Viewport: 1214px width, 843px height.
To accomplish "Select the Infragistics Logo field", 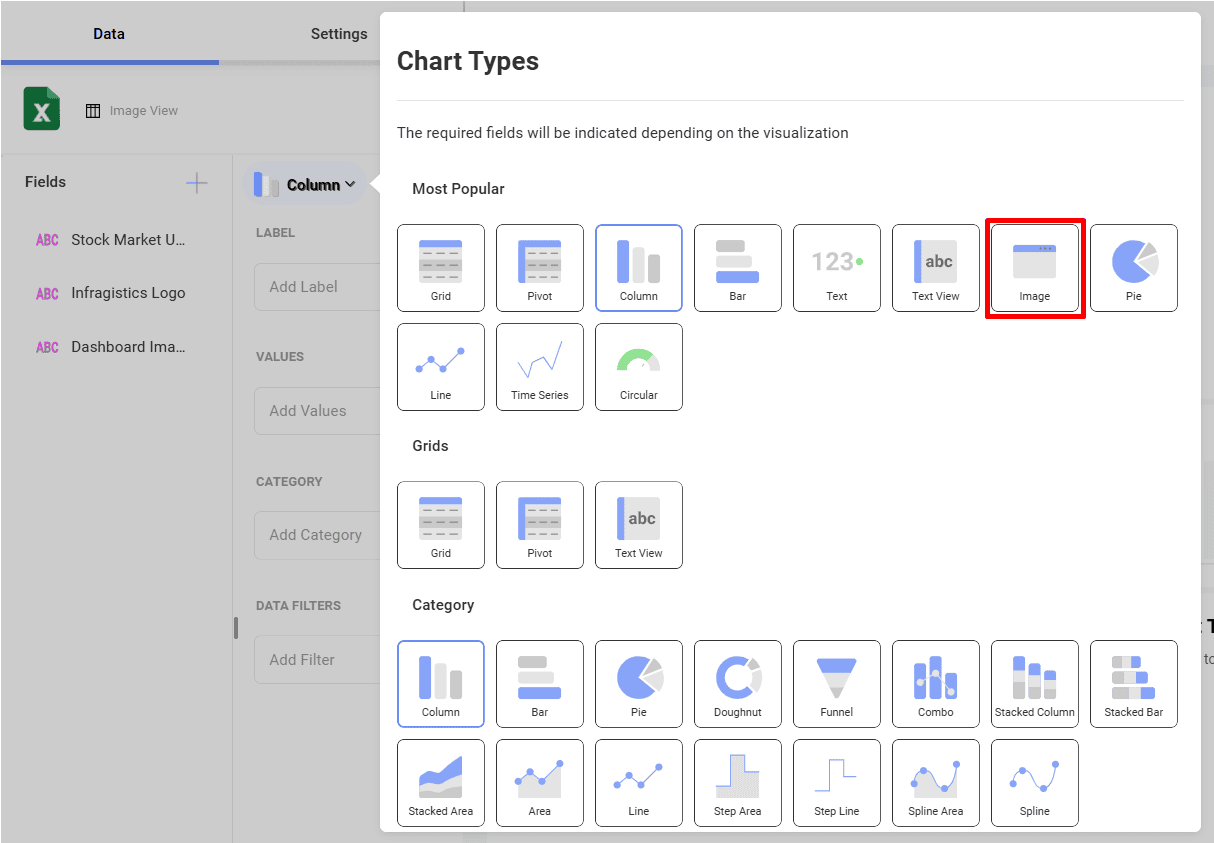I will coord(110,293).
